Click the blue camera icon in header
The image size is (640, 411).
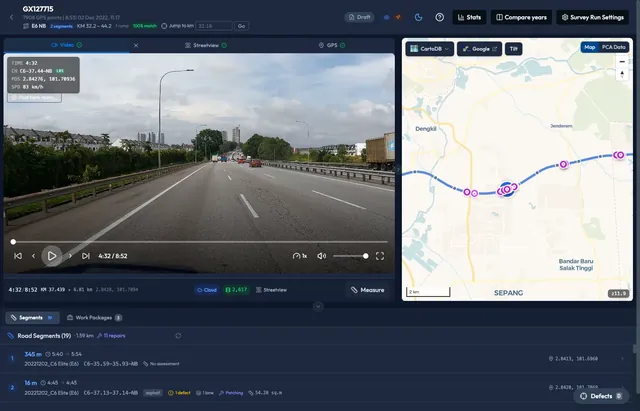[387, 17]
